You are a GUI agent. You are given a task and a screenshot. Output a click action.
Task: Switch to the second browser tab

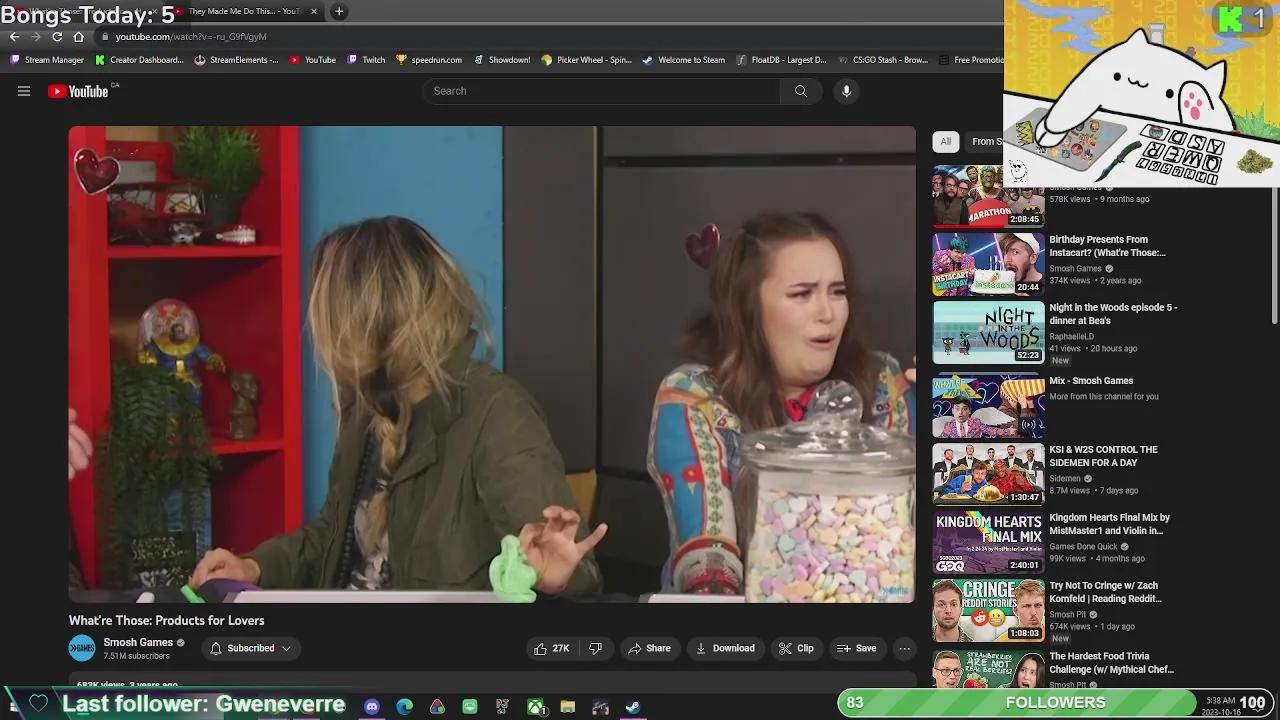(243, 11)
